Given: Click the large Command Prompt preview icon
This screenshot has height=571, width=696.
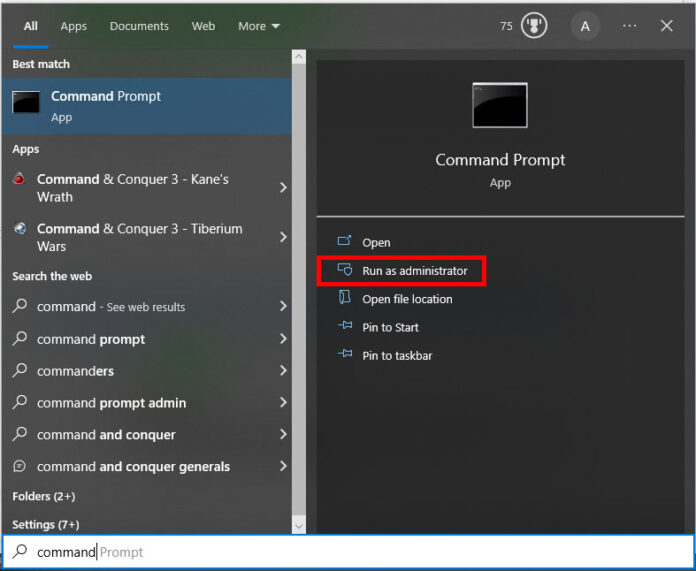Looking at the screenshot, I should point(500,106).
